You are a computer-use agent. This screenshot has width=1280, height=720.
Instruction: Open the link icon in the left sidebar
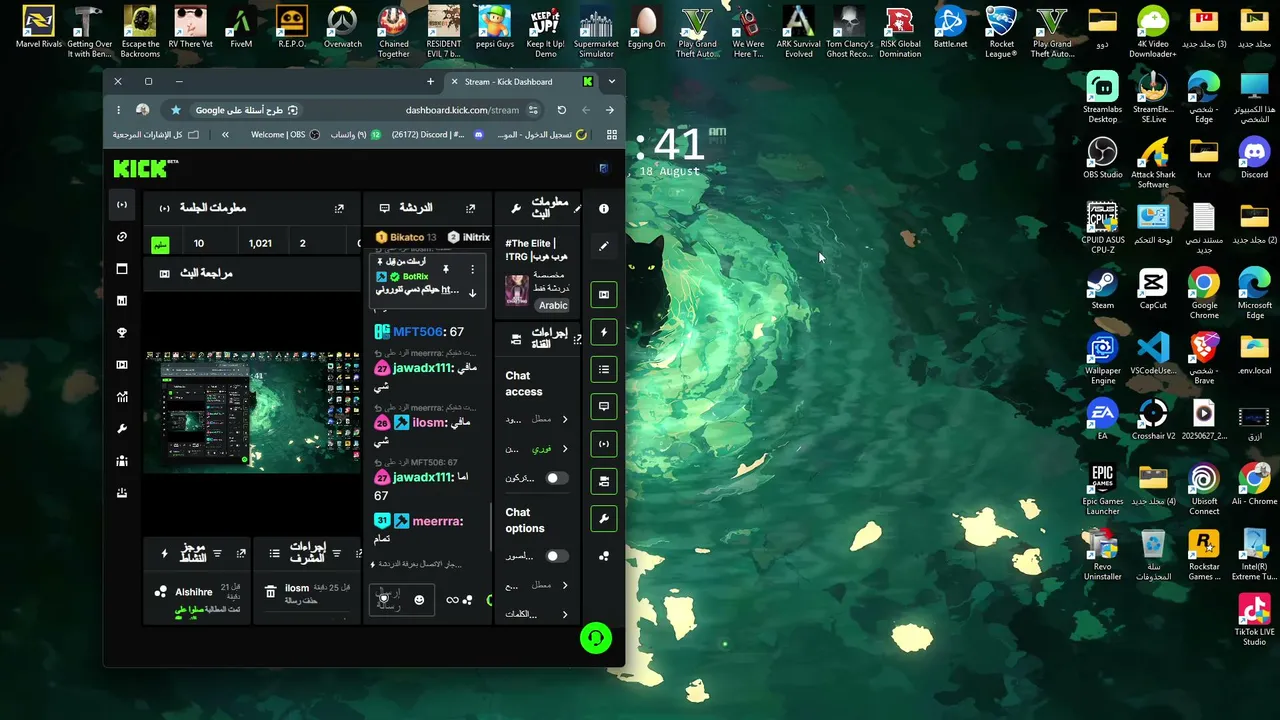[122, 237]
